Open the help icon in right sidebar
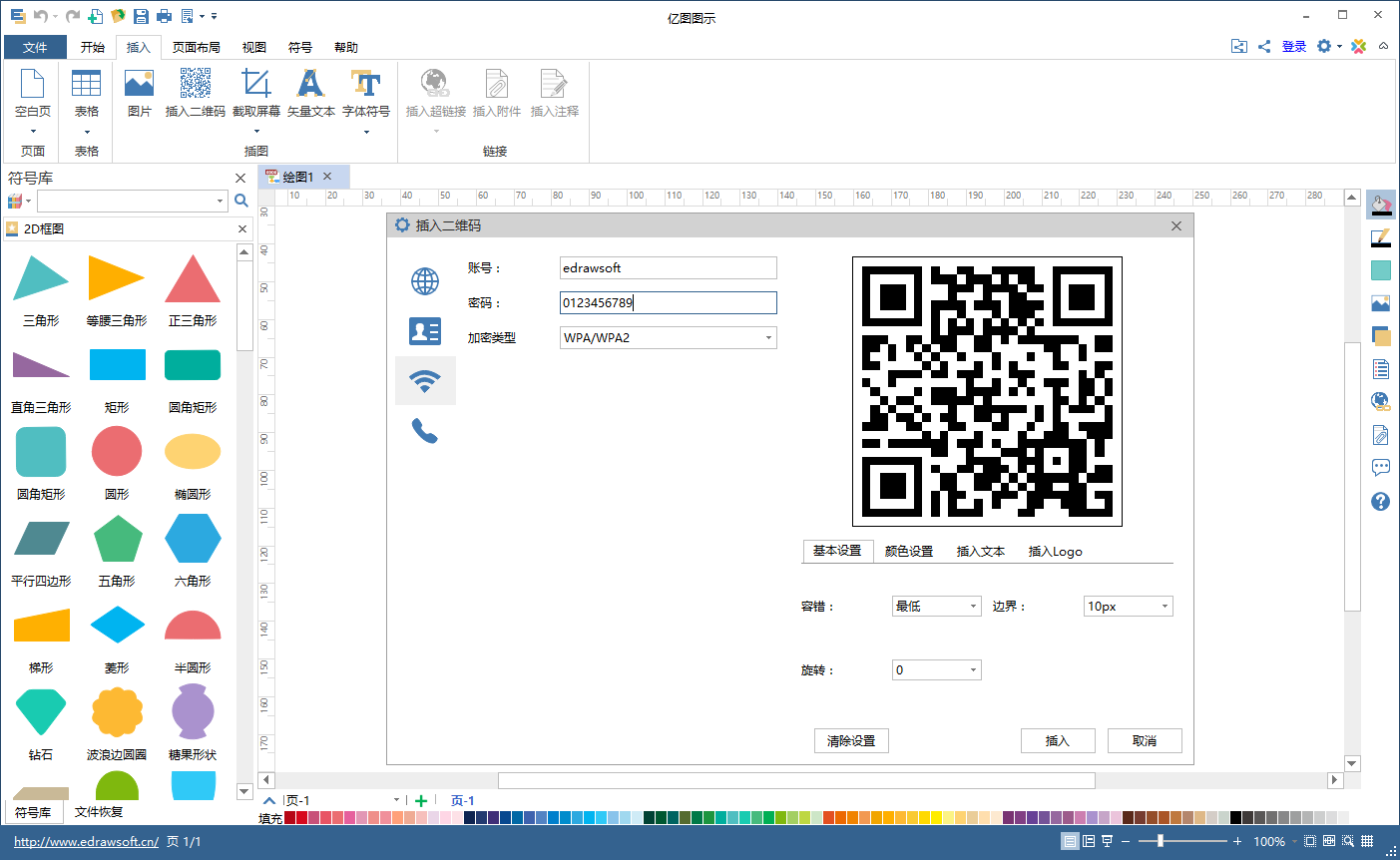This screenshot has width=1400, height=860. pyautogui.click(x=1380, y=501)
